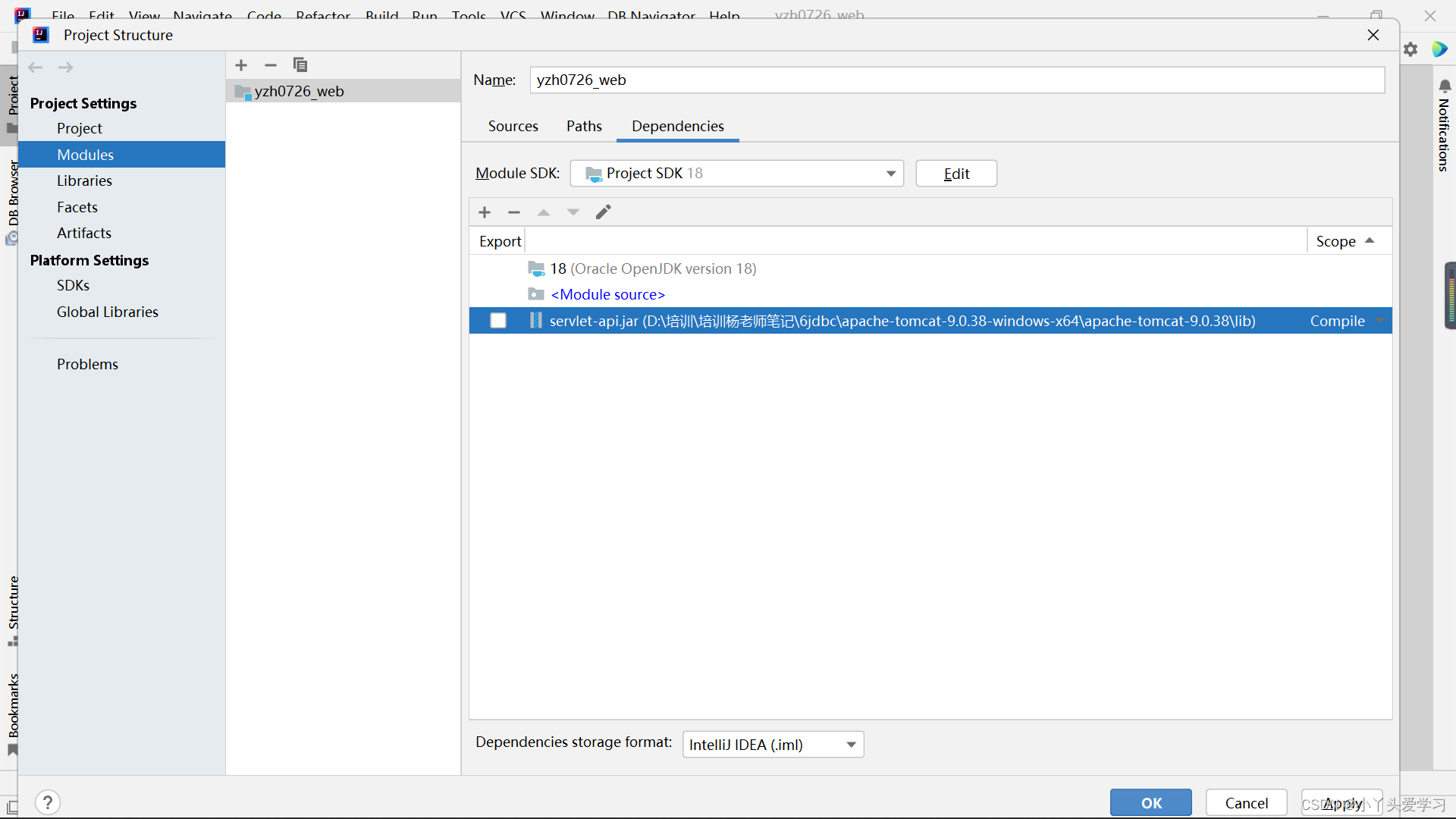
Task: Remove the selected dependency
Action: click(x=514, y=212)
